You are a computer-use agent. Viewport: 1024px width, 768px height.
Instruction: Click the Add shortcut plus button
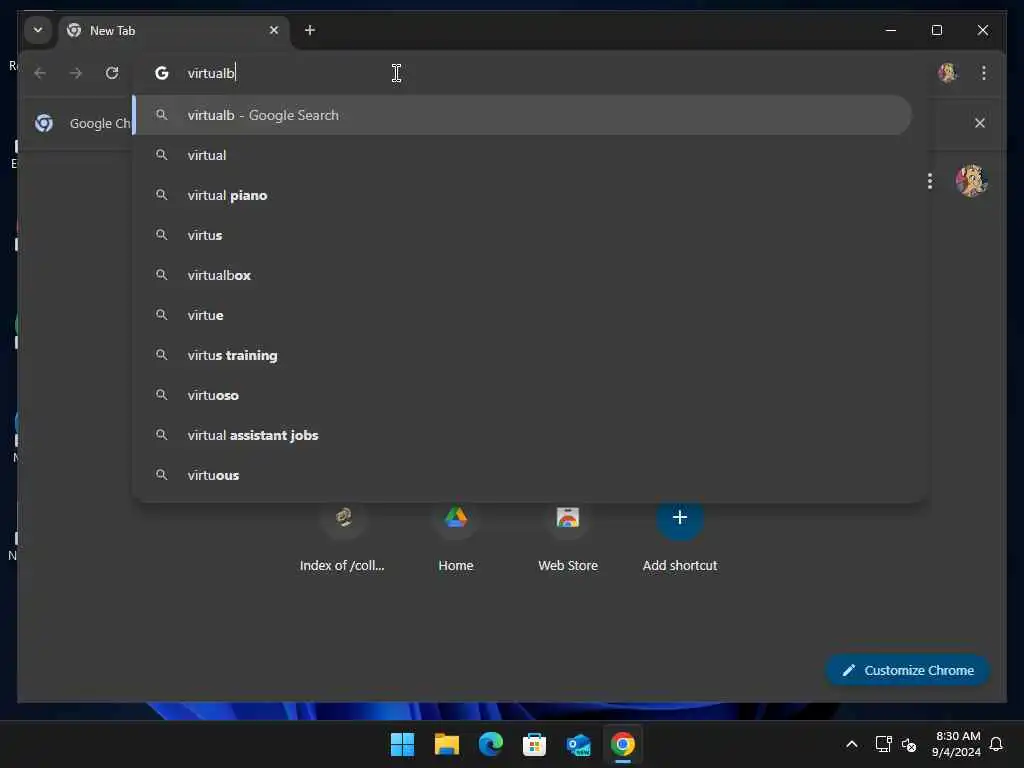click(680, 517)
